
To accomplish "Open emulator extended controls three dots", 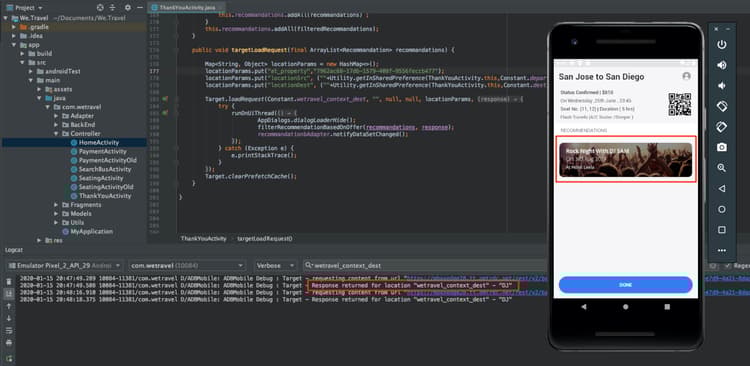I will point(722,250).
